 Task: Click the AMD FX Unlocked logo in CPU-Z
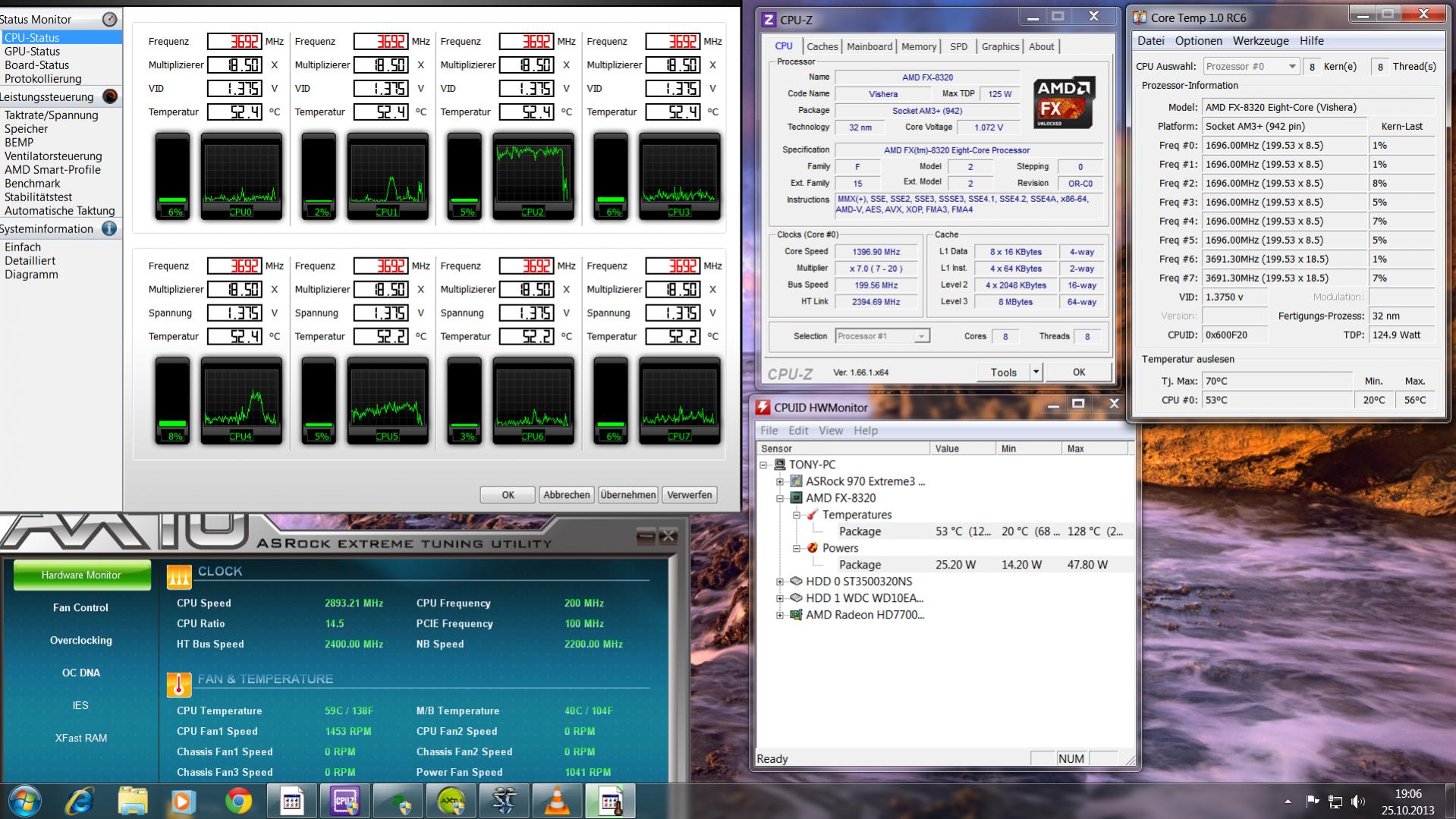point(1064,102)
